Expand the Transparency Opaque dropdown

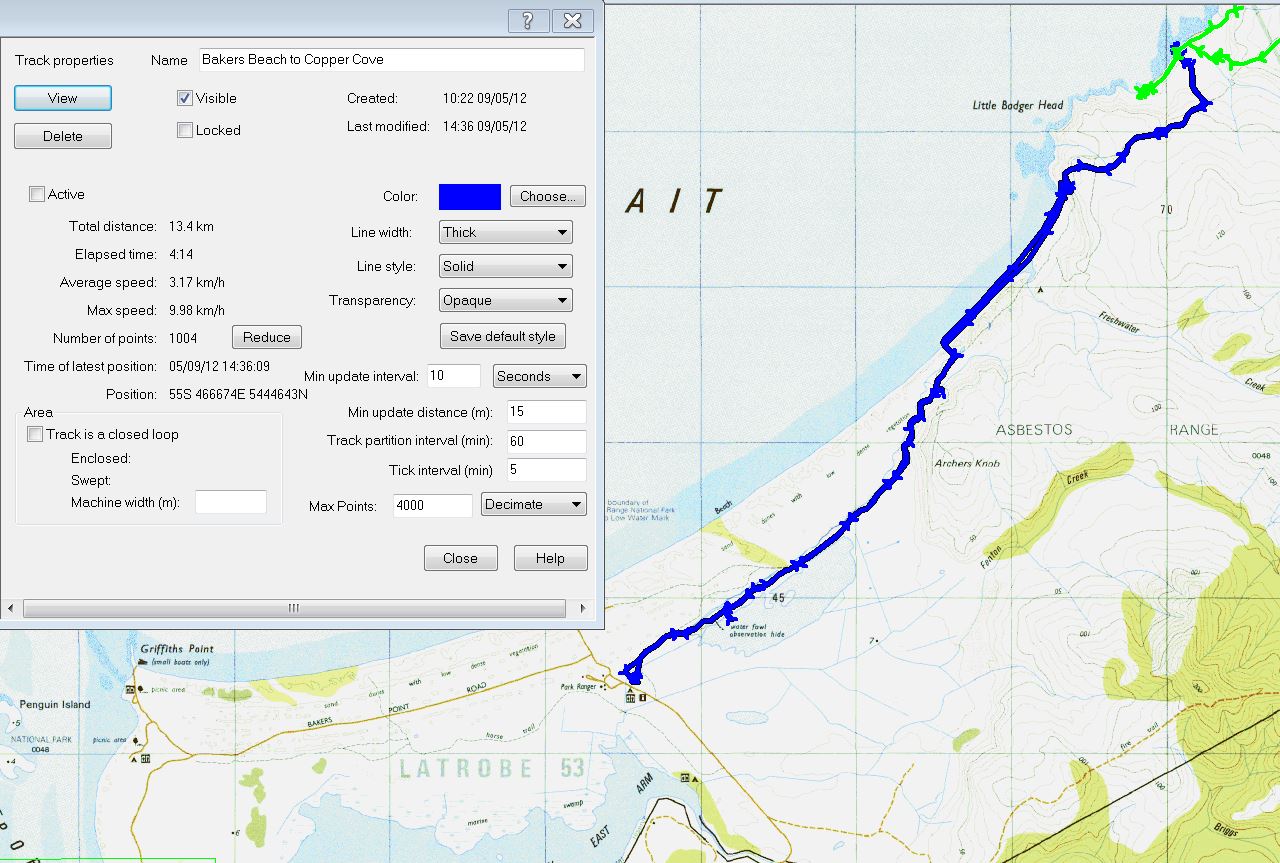click(x=506, y=300)
